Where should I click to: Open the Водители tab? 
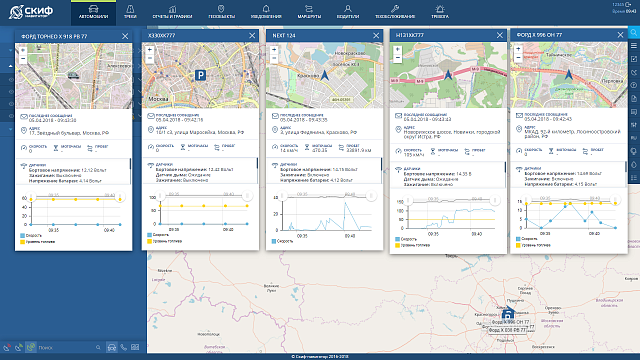[348, 12]
